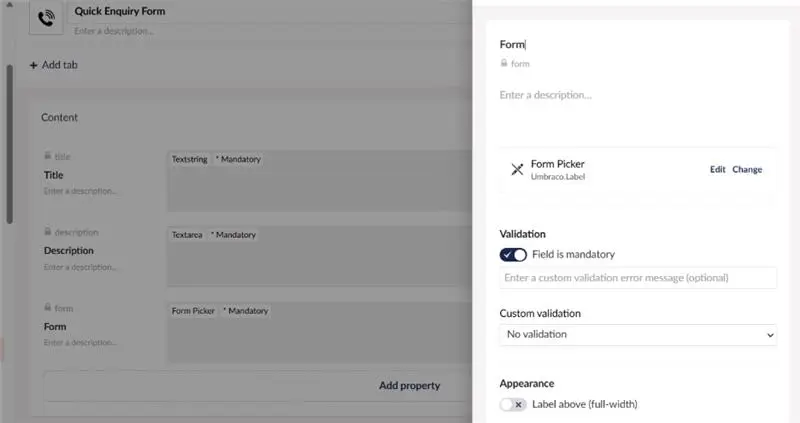
Task: Click the Quick Enquiry Form name field
Action: coord(270,11)
